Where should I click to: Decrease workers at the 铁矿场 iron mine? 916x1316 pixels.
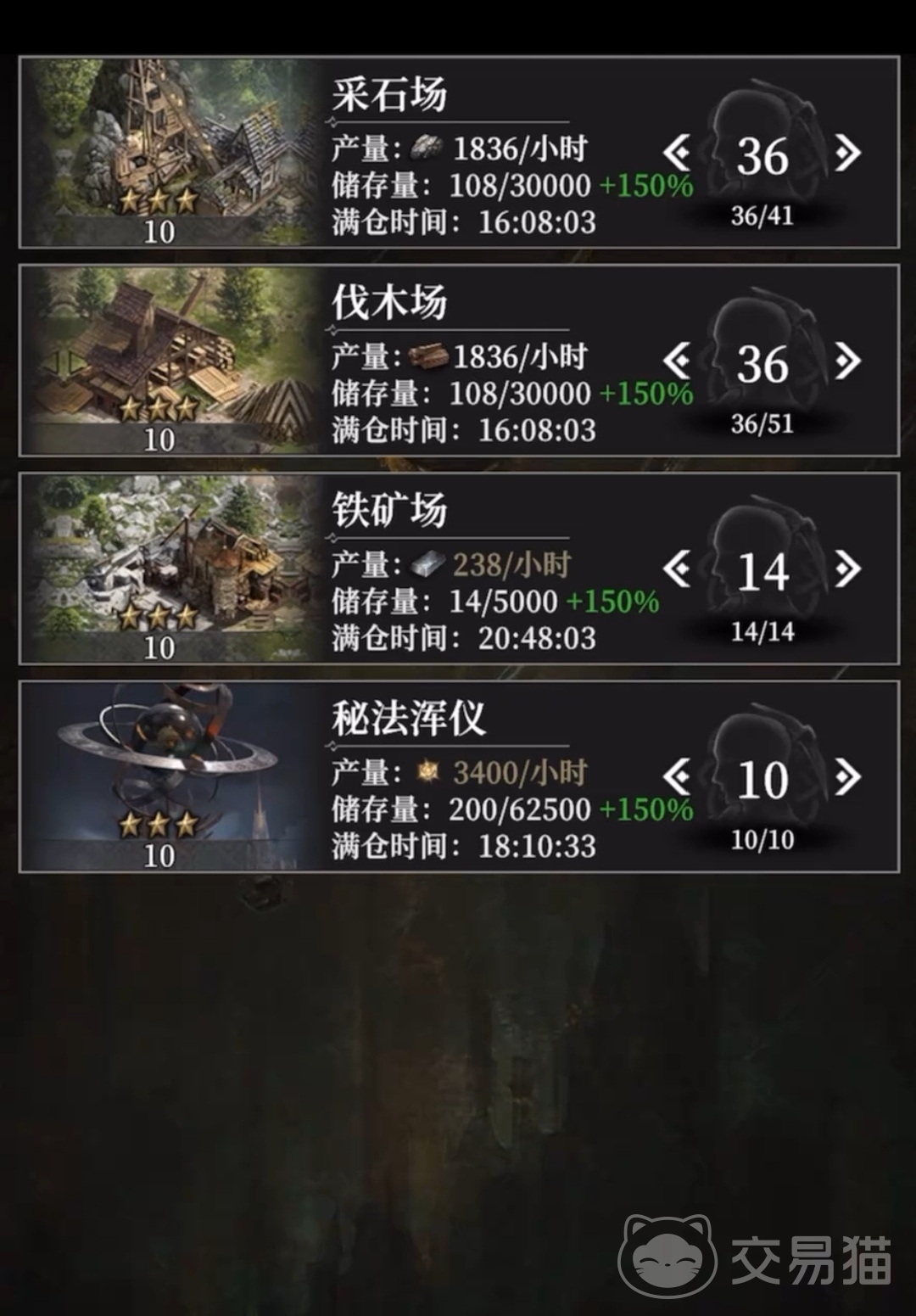coord(677,569)
